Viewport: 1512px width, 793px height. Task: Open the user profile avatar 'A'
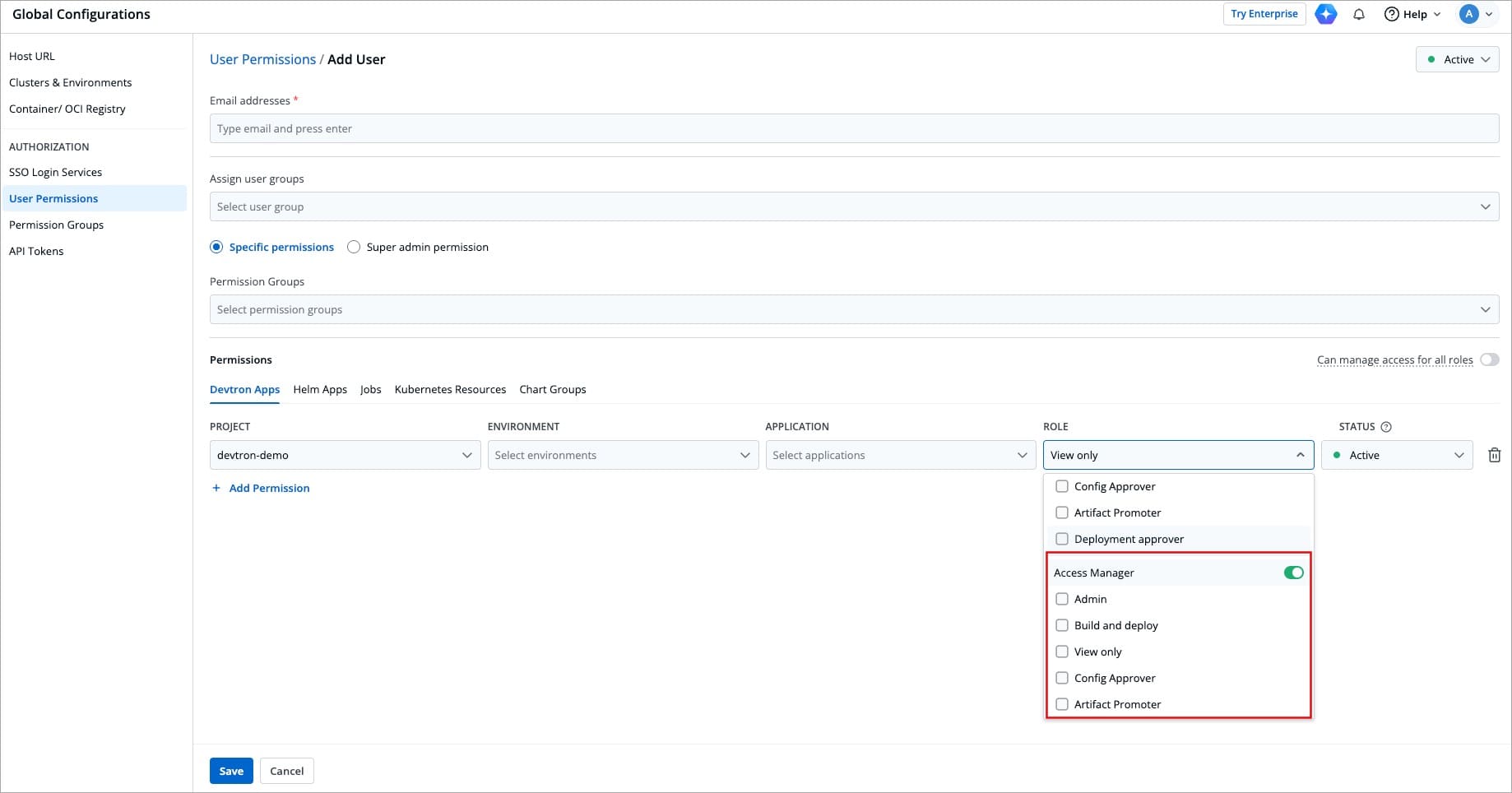[x=1468, y=14]
